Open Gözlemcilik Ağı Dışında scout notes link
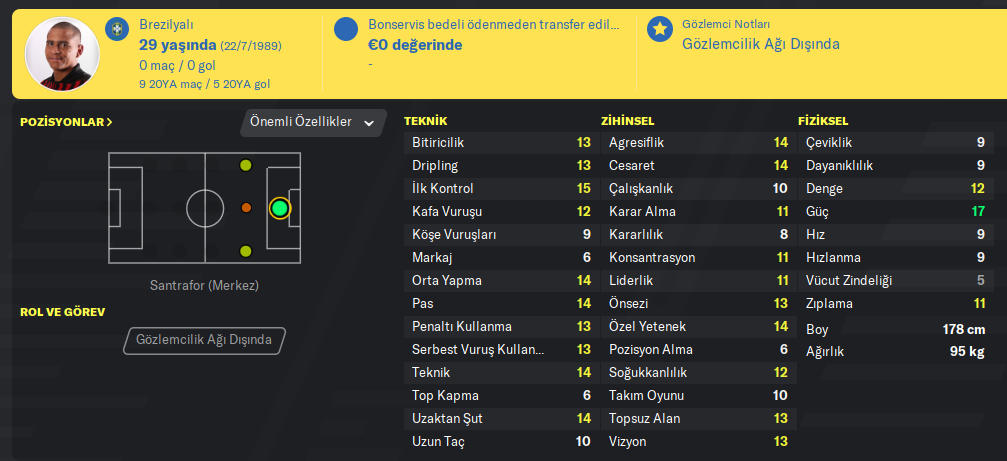1007x461 pixels. click(x=760, y=44)
